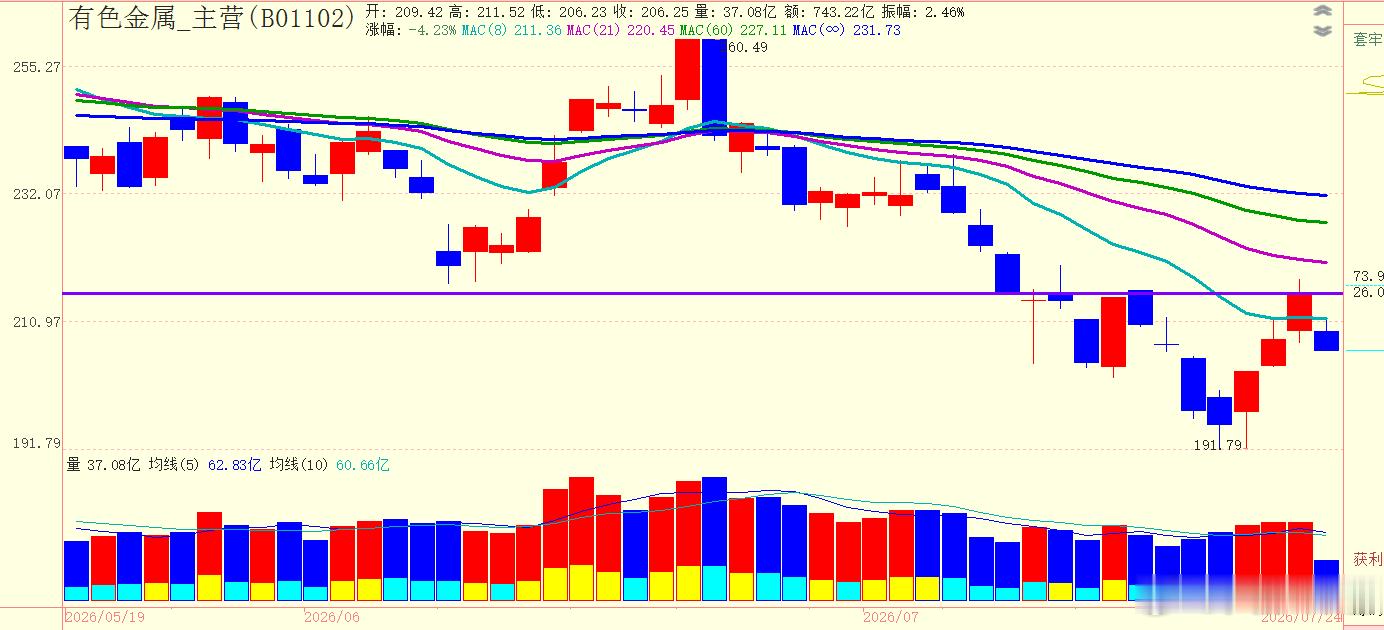
Task: Click the high price value 高: 211.52
Action: tap(488, 12)
